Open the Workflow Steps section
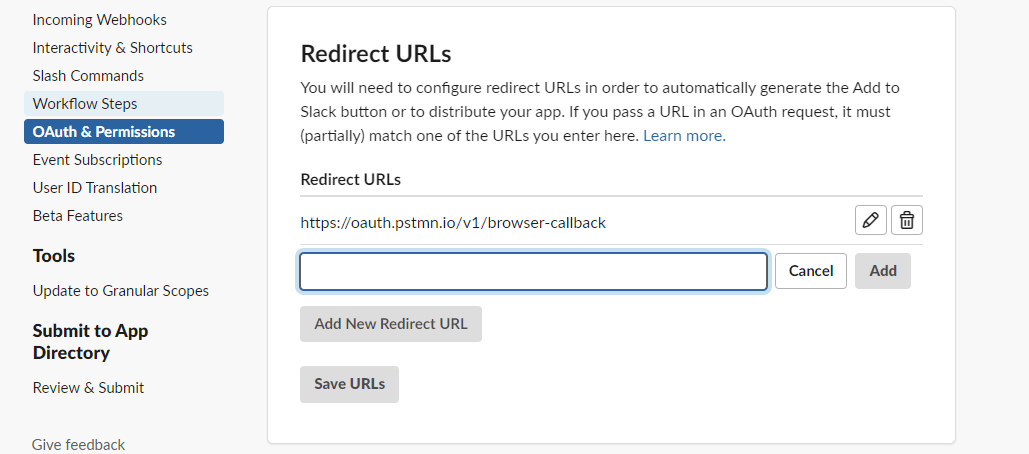This screenshot has height=454, width=1029. coord(85,104)
